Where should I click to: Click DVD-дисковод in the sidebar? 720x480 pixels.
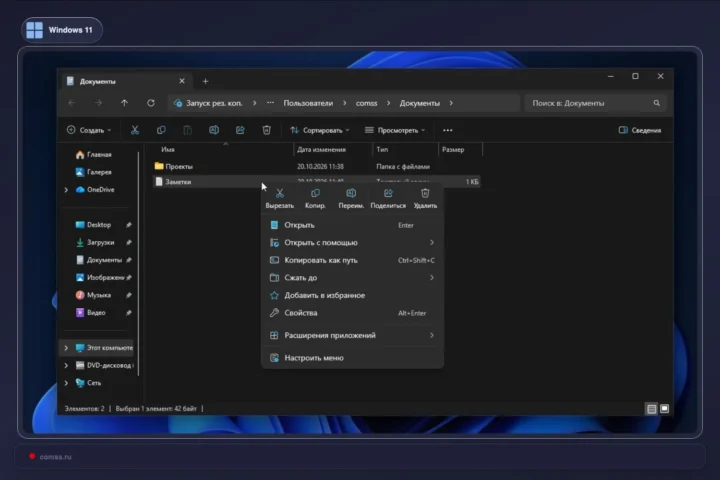tap(104, 365)
